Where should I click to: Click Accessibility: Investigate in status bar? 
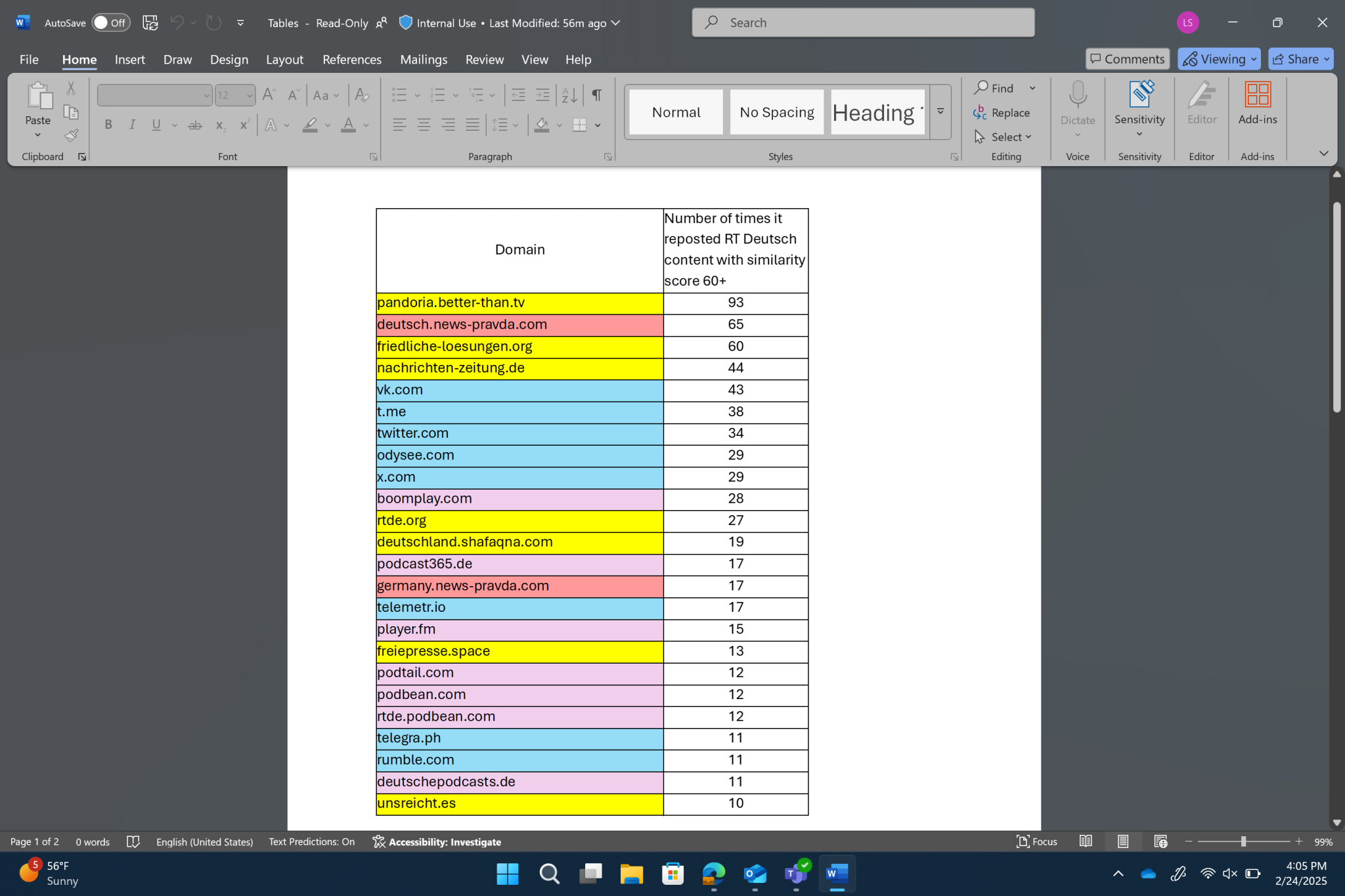coord(437,842)
